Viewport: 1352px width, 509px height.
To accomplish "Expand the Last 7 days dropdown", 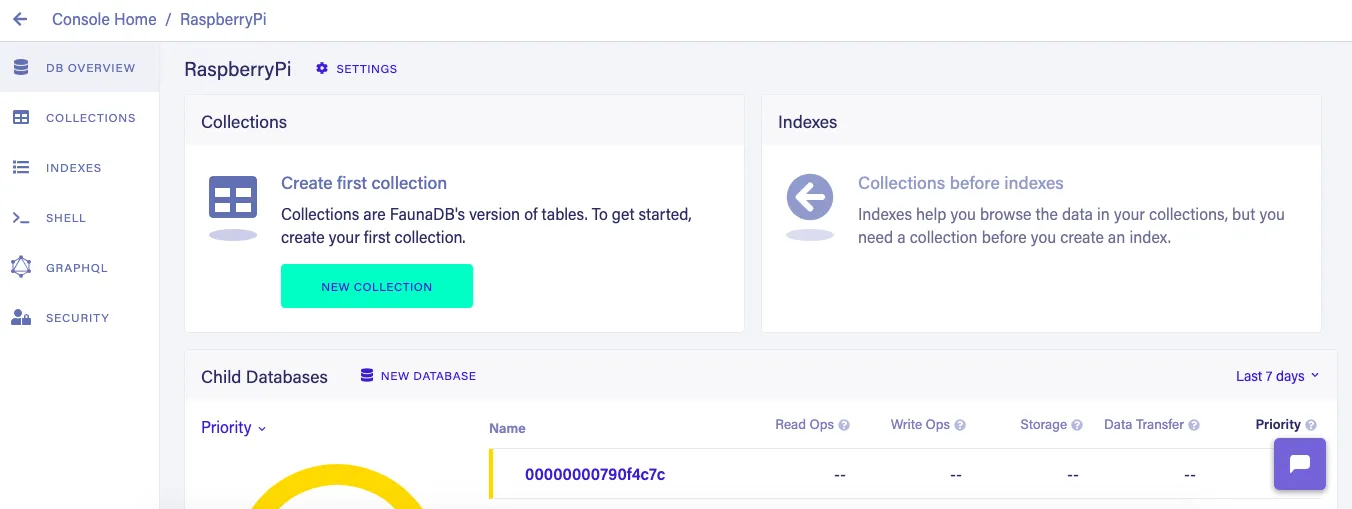I will coord(1277,376).
